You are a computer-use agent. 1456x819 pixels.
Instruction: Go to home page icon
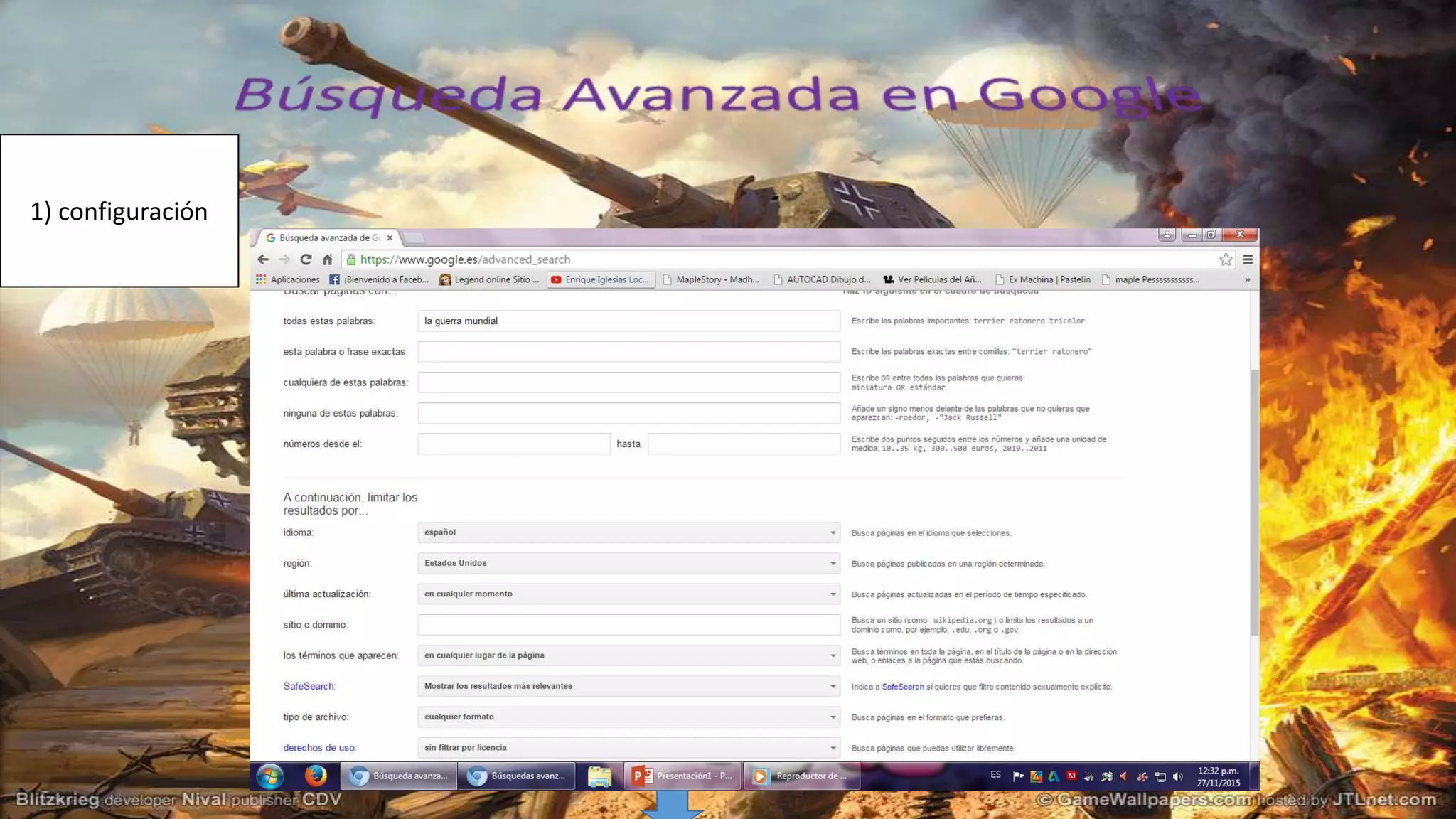coord(327,259)
